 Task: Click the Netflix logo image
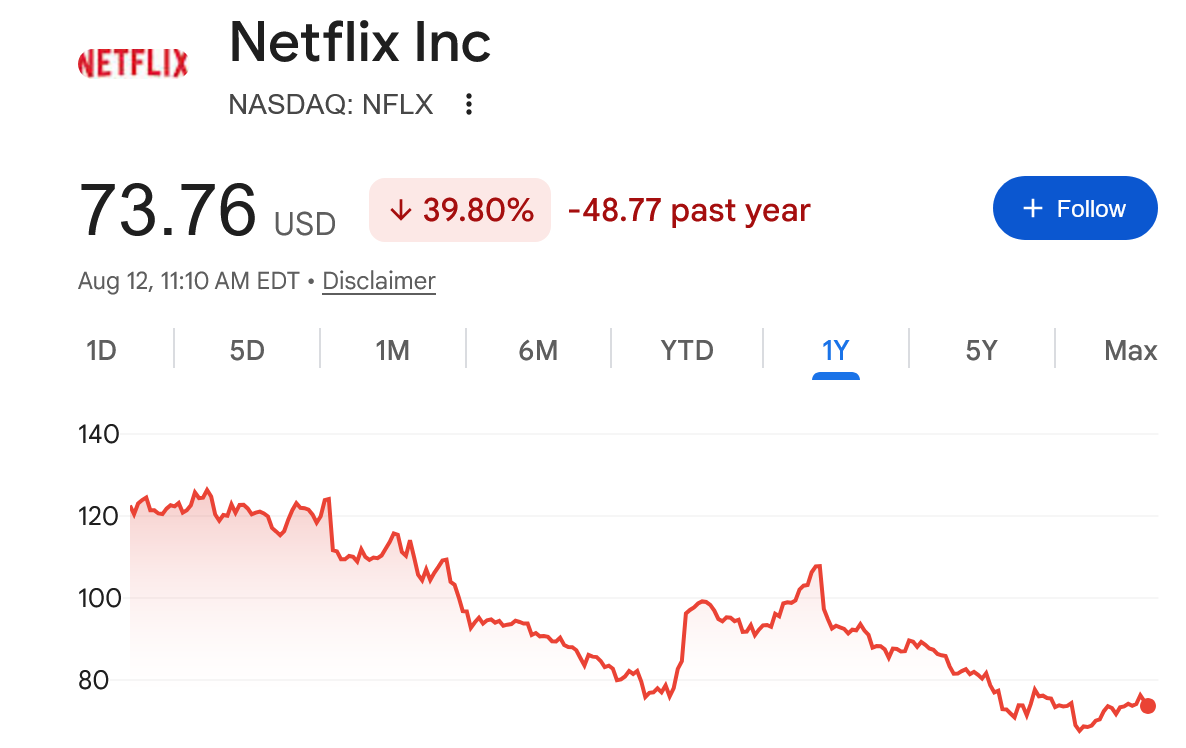point(133,64)
